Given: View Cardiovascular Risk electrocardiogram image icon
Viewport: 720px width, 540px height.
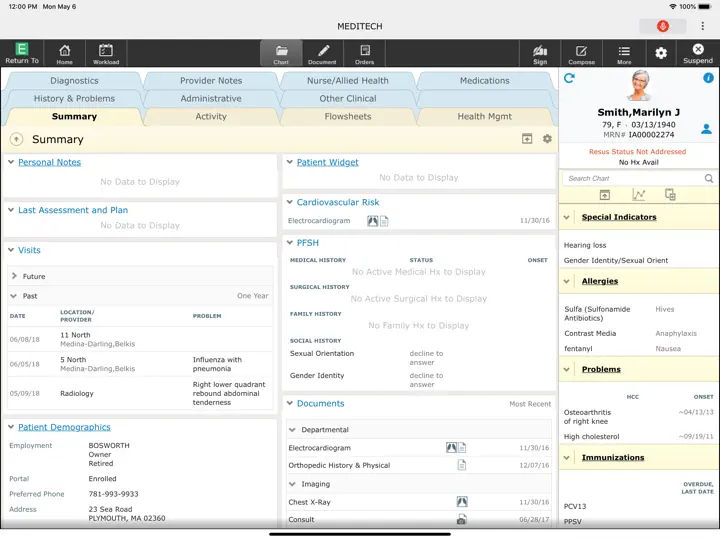Looking at the screenshot, I should point(372,221).
